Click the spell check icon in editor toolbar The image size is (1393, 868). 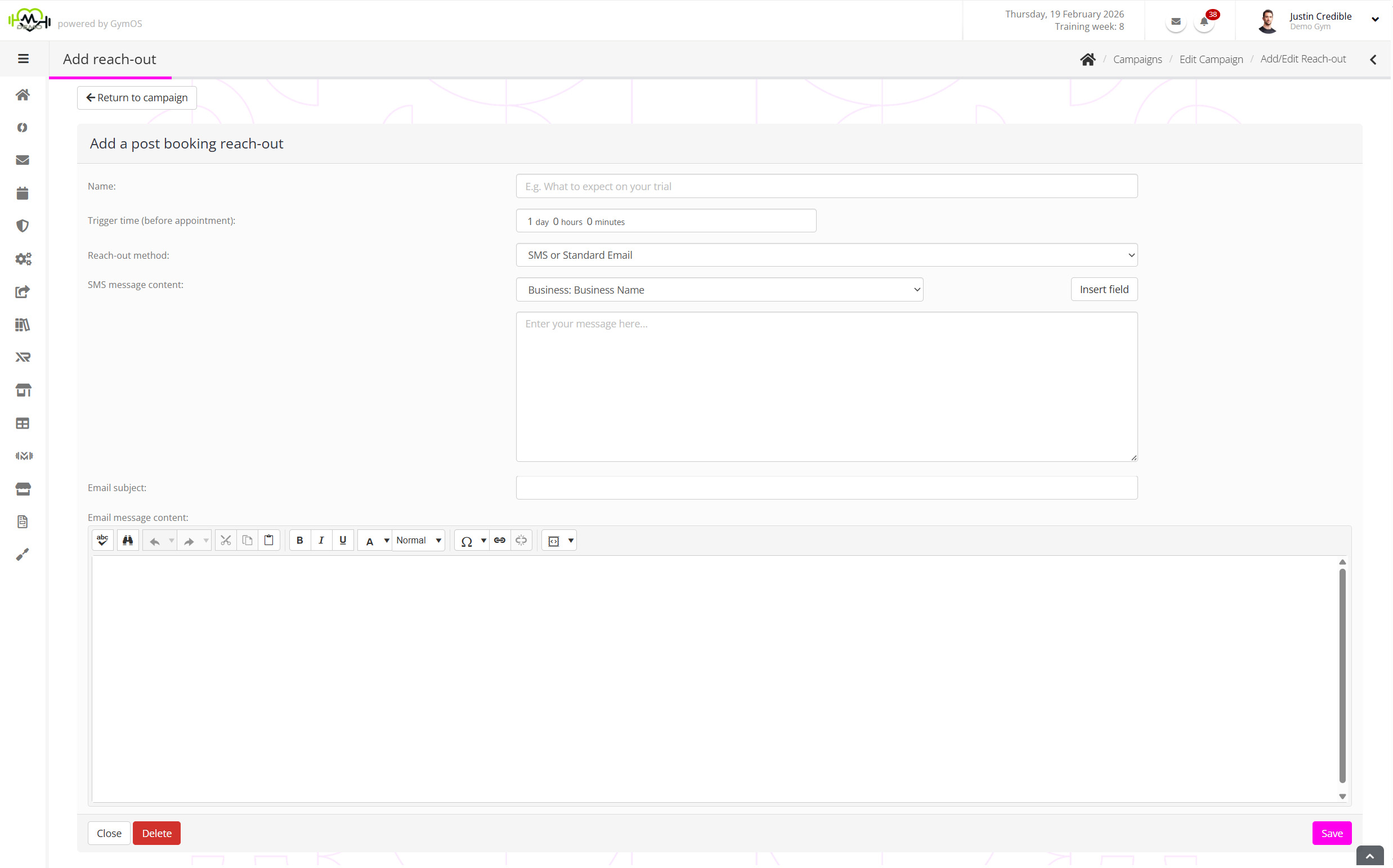tap(102, 540)
